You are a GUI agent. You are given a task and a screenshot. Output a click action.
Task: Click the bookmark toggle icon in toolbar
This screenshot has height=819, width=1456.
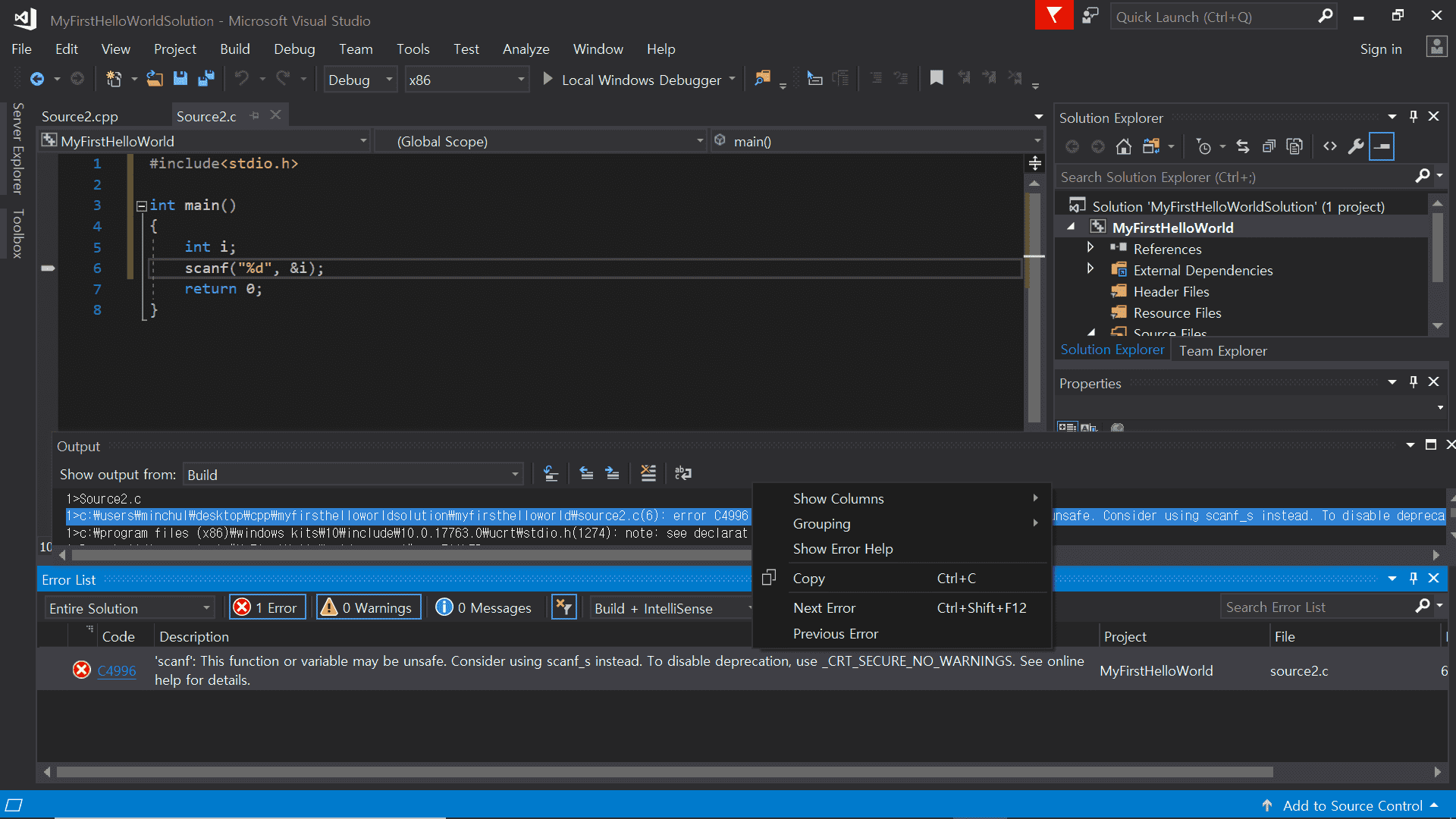(937, 78)
